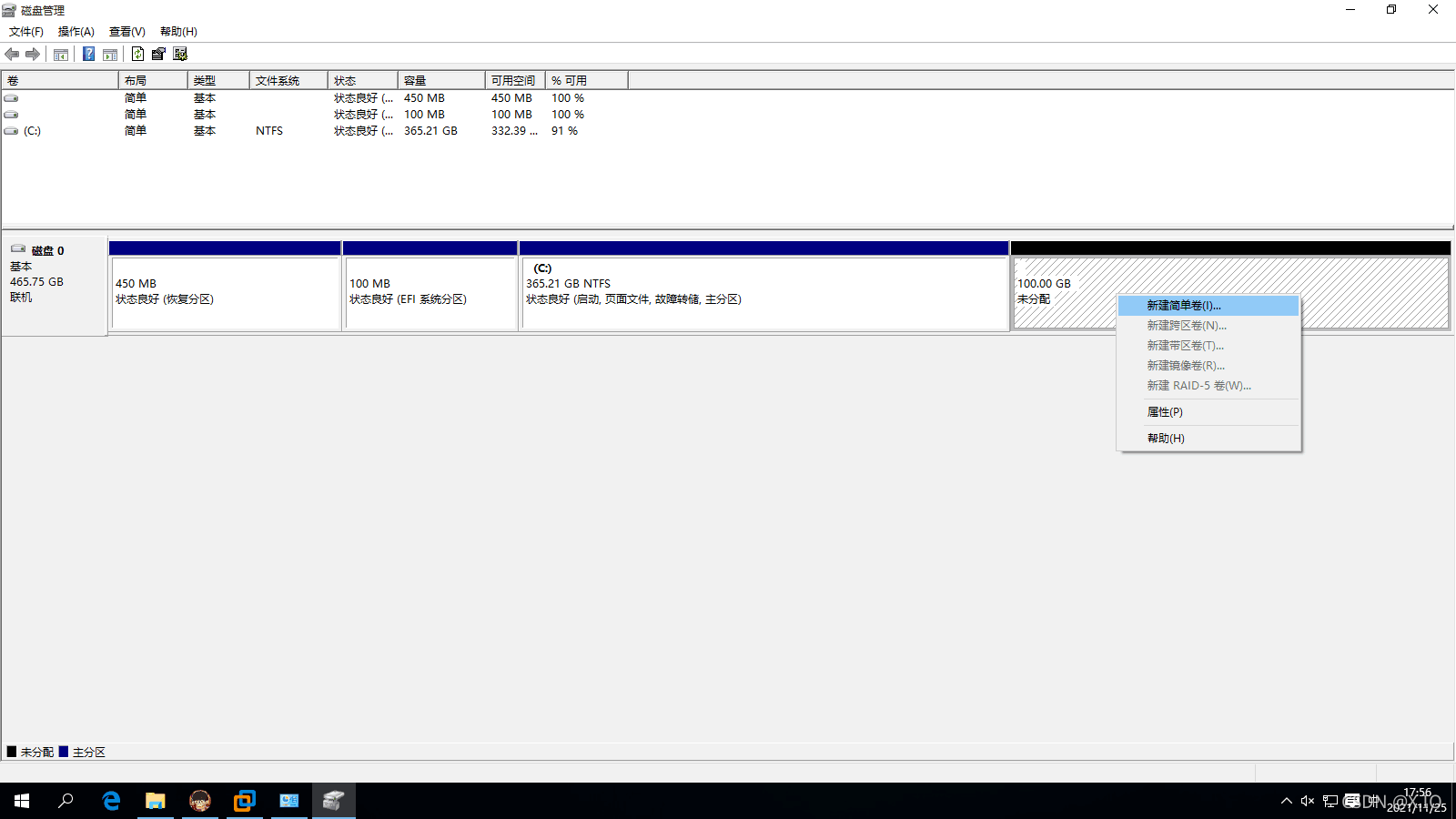1456x819 pixels.
Task: Sort by the 布局 column header
Action: 153,81
